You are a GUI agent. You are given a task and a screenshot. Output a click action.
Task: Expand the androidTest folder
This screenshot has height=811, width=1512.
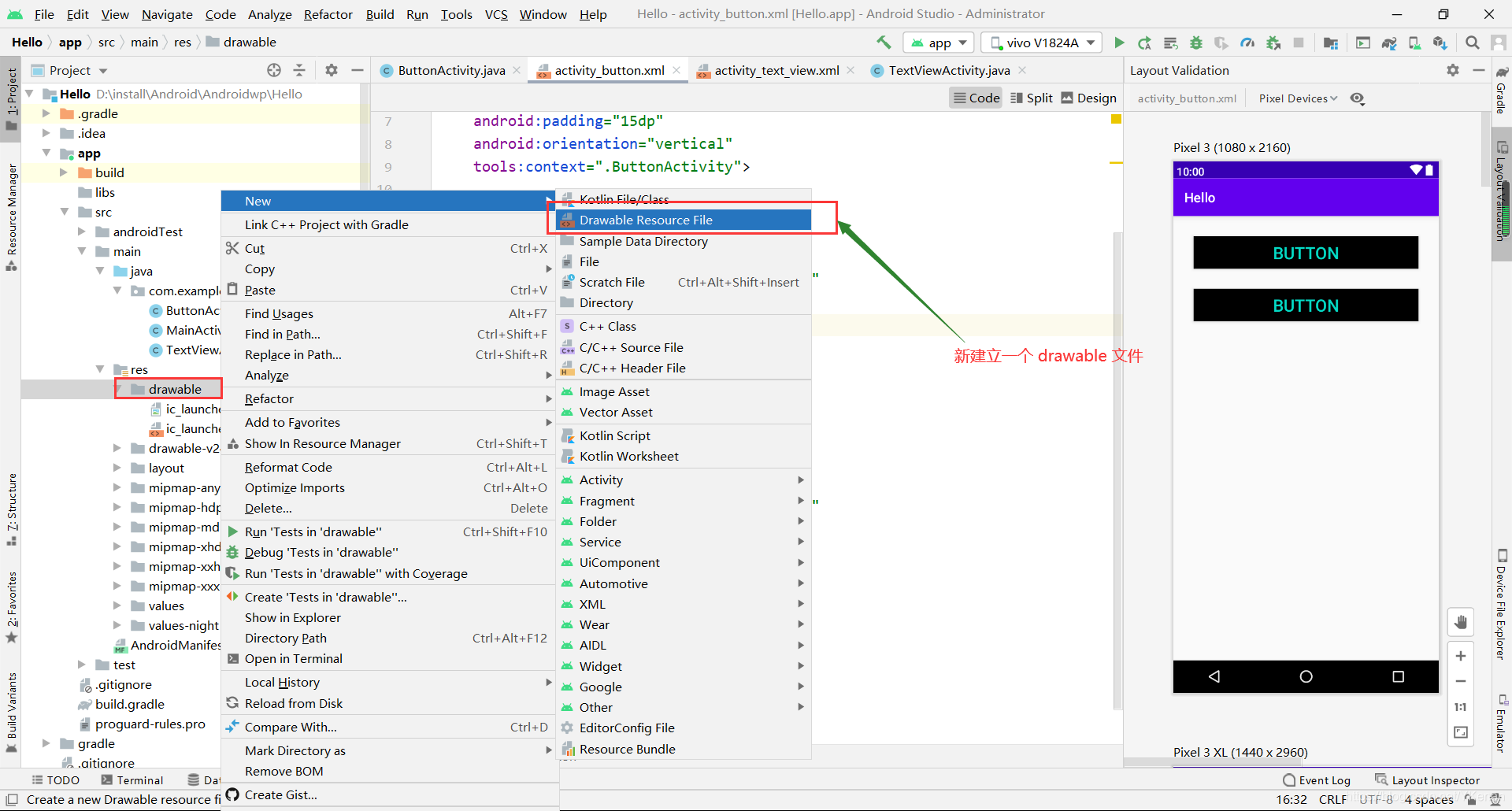pyautogui.click(x=82, y=231)
